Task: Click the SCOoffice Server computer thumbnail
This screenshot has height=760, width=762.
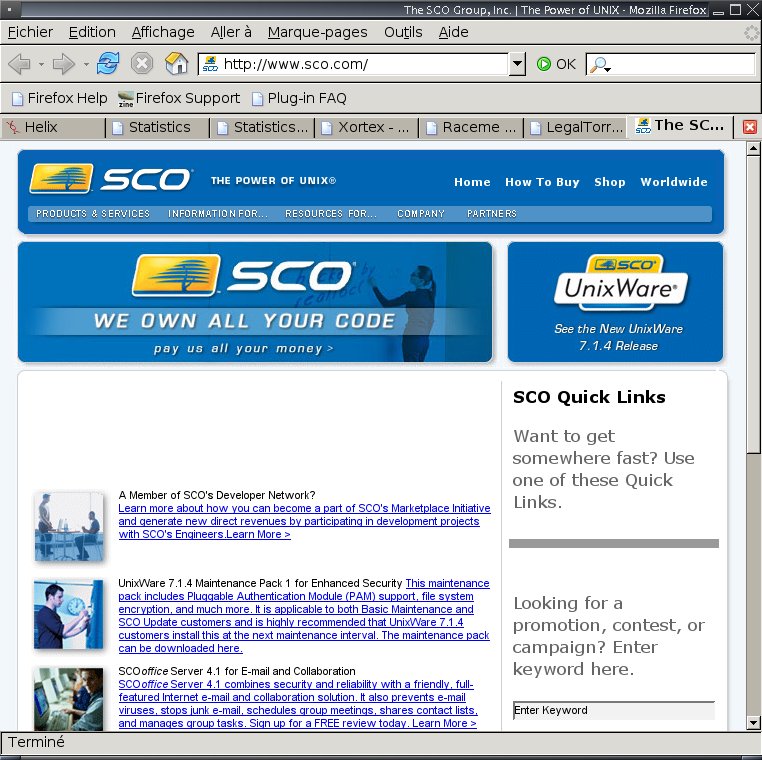Action: point(69,699)
